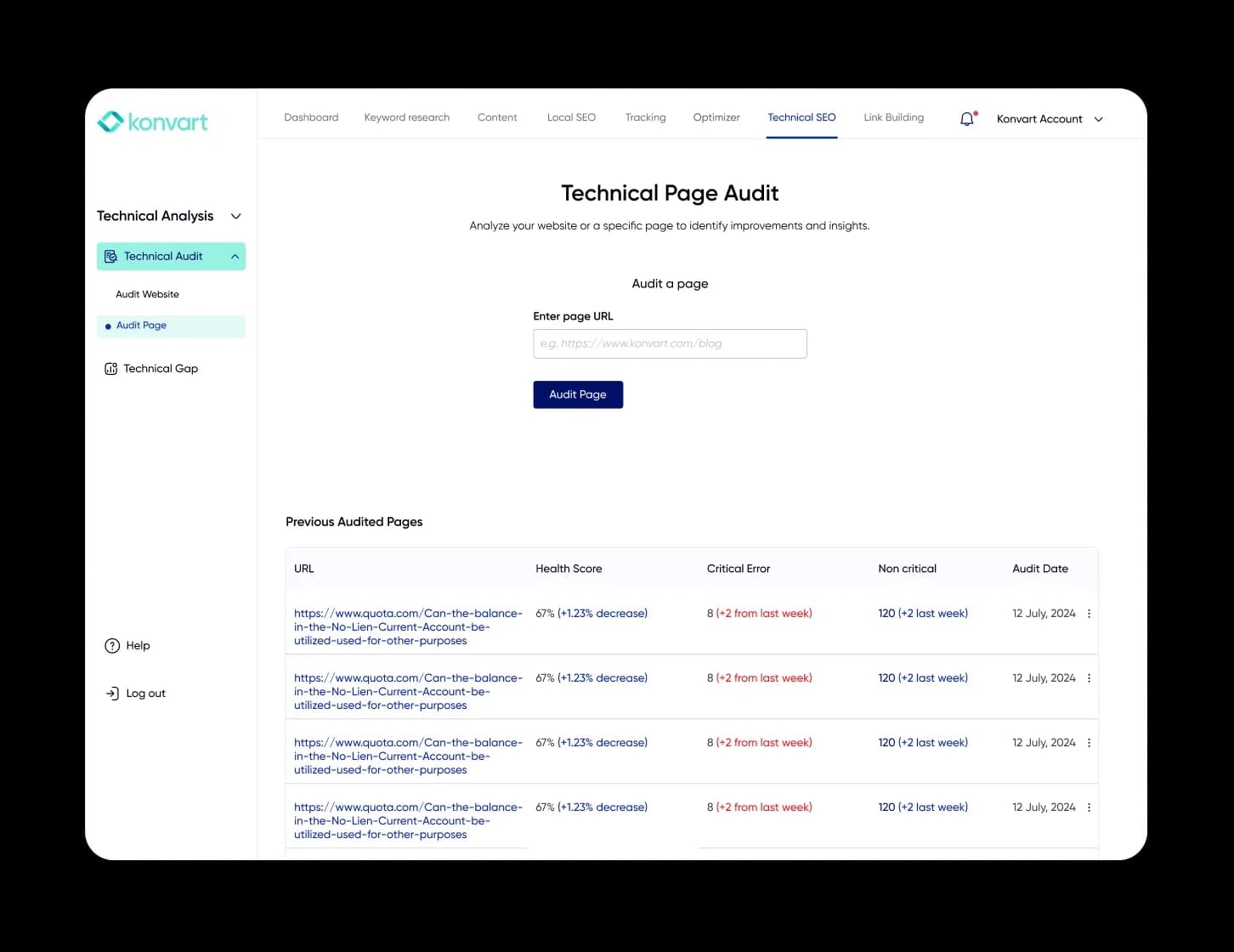Click the Technical Gap chart icon
This screenshot has height=952, width=1234.
(x=110, y=369)
